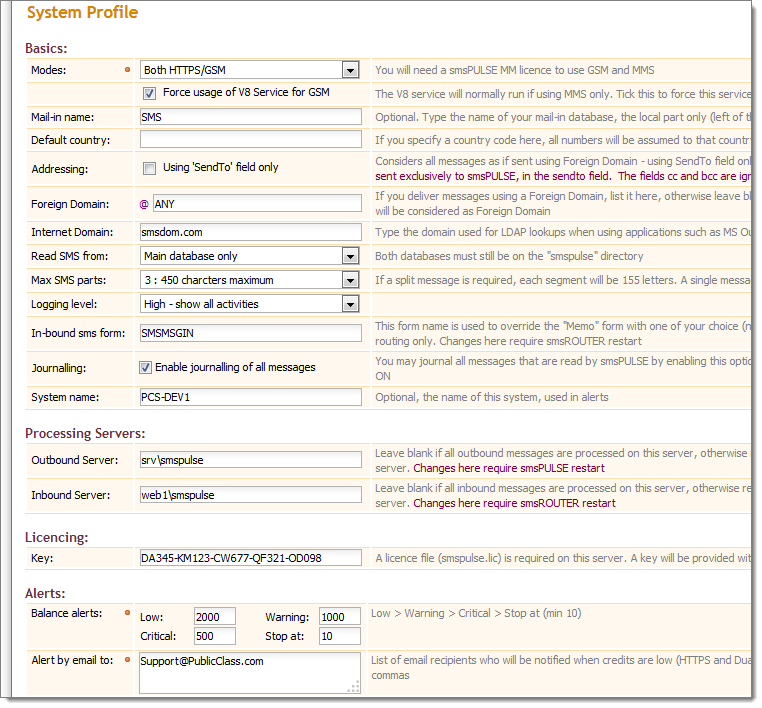The image size is (762, 708).
Task: Click the Warning balance field 1000
Action: point(340,617)
